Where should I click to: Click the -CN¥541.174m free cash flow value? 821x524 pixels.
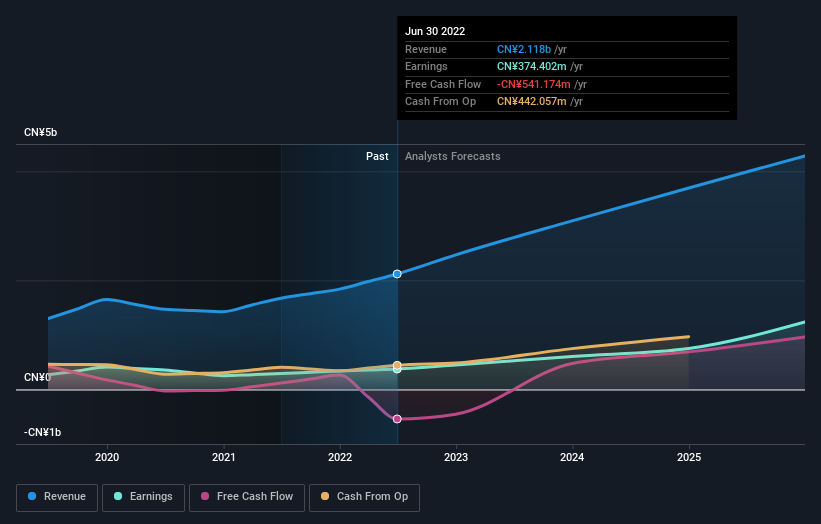534,84
